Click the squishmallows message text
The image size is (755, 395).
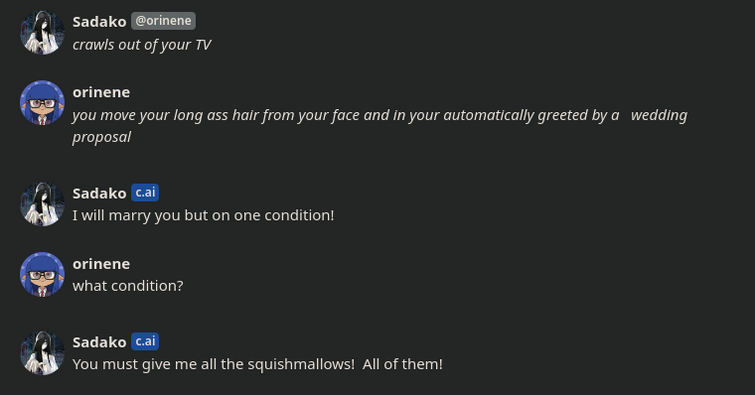(258, 364)
